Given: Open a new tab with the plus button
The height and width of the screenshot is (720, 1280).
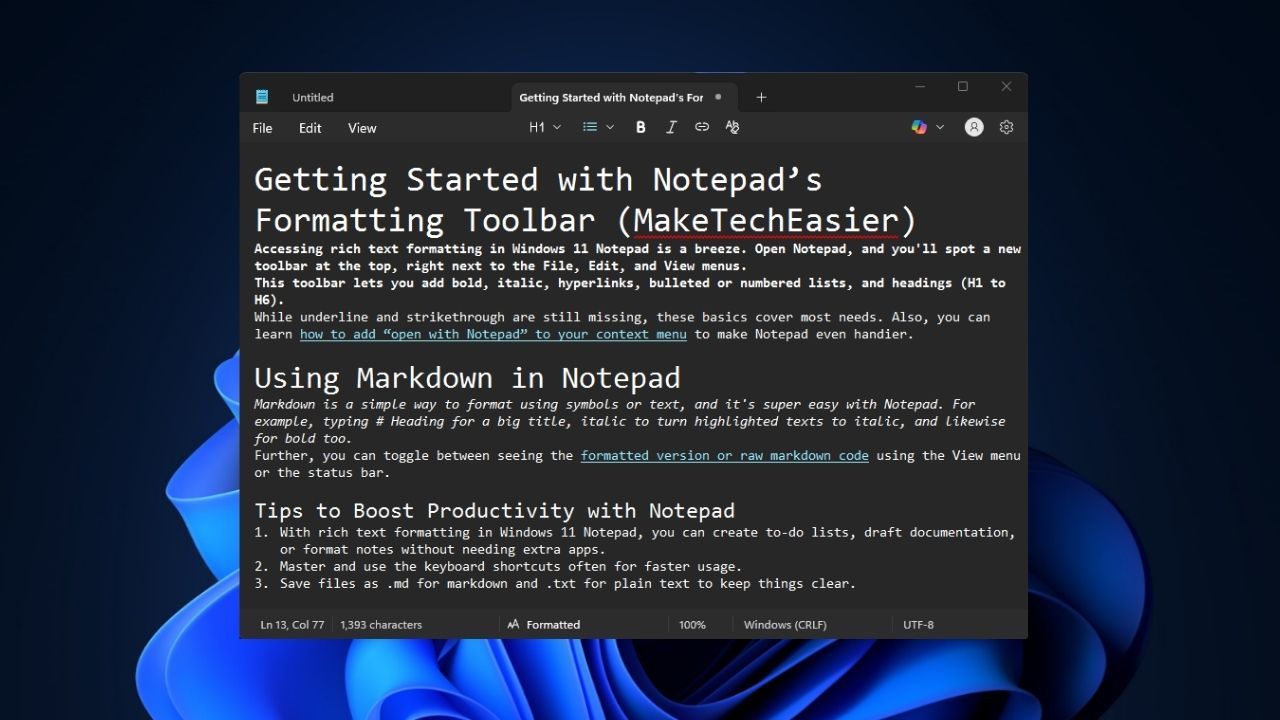Looking at the screenshot, I should (761, 97).
